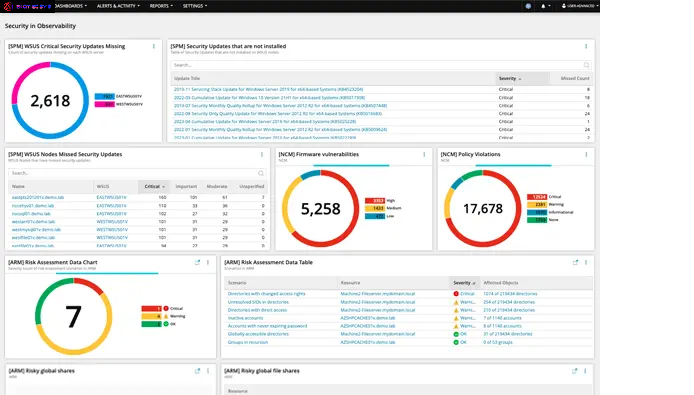694x395 pixels.
Task: Click red Critical legend swatch in Policy Violations
Action: (537, 197)
